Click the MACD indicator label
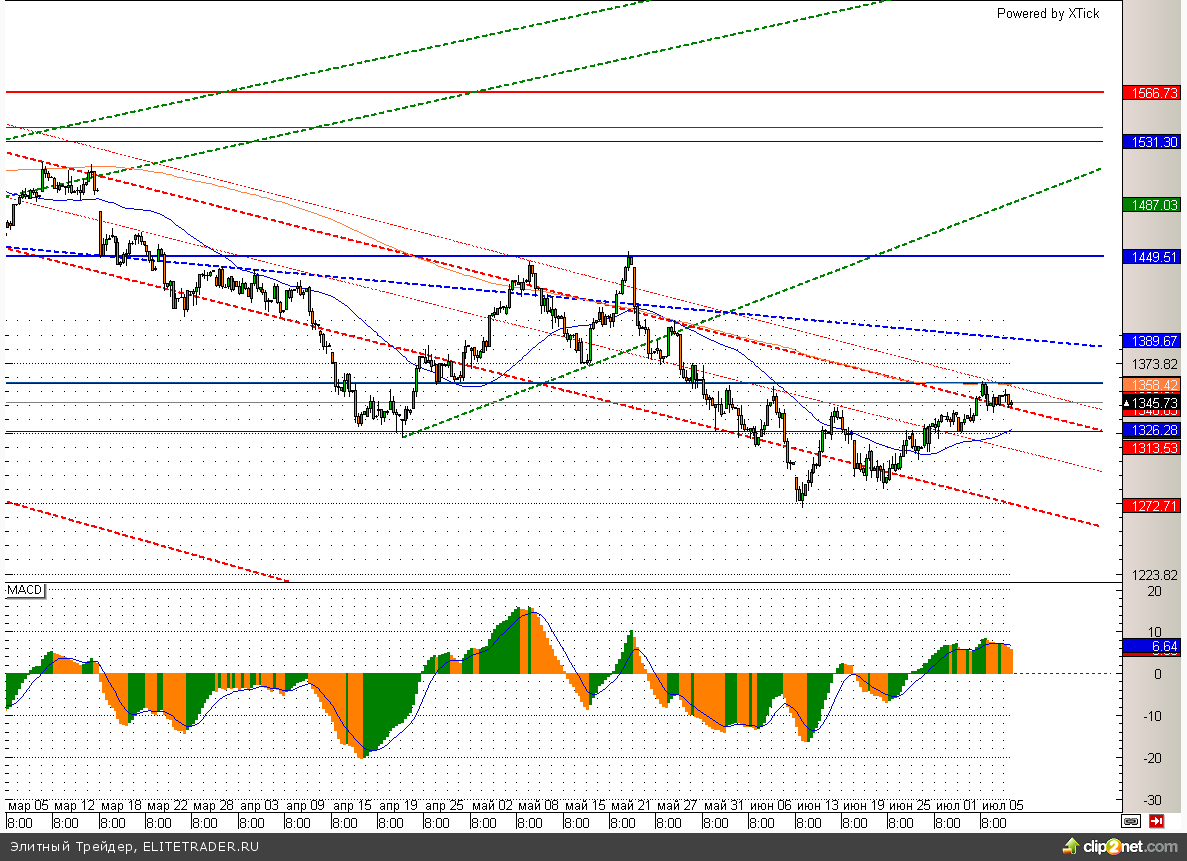 coord(25,591)
